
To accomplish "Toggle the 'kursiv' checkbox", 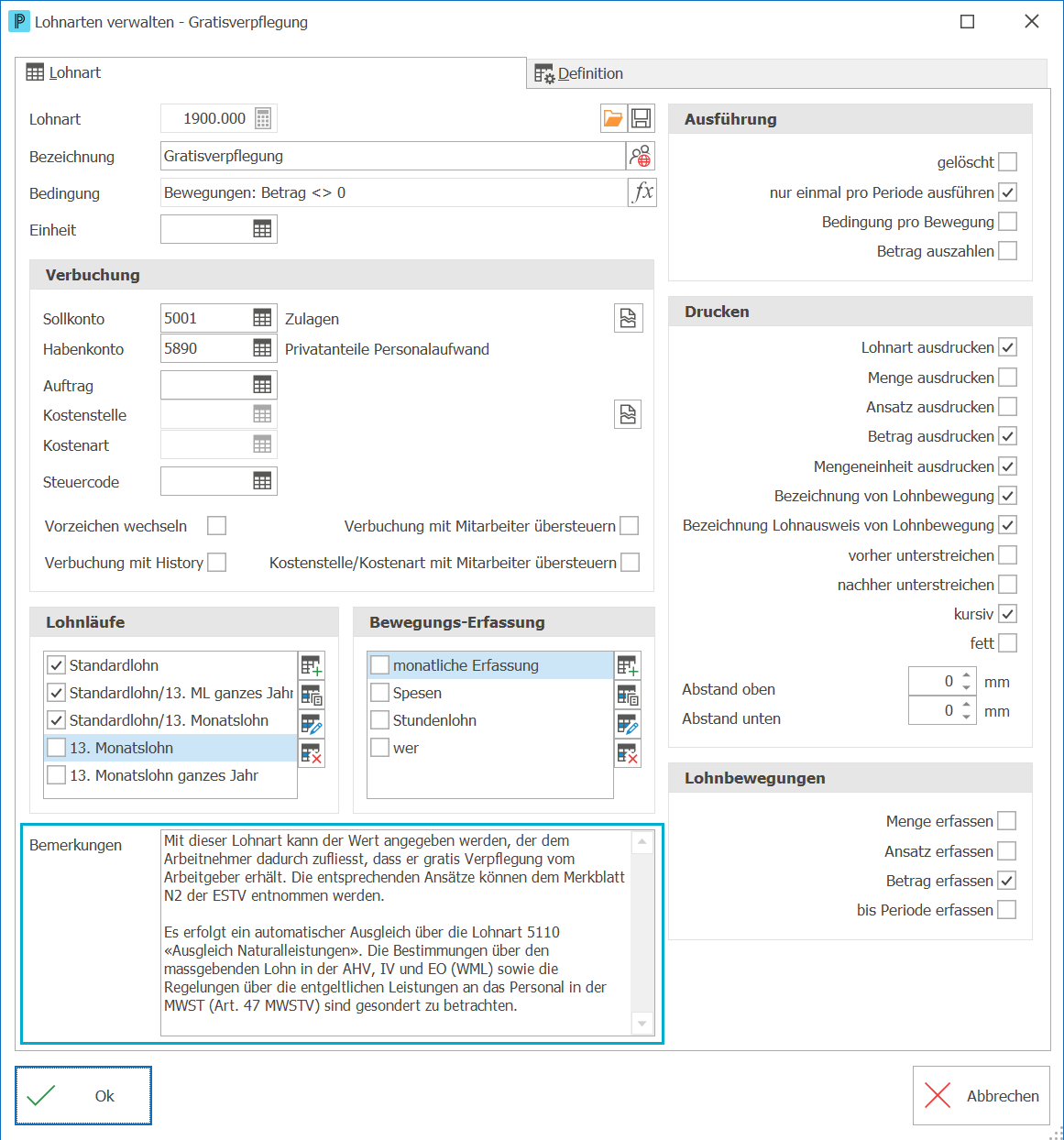I will pos(1007,614).
